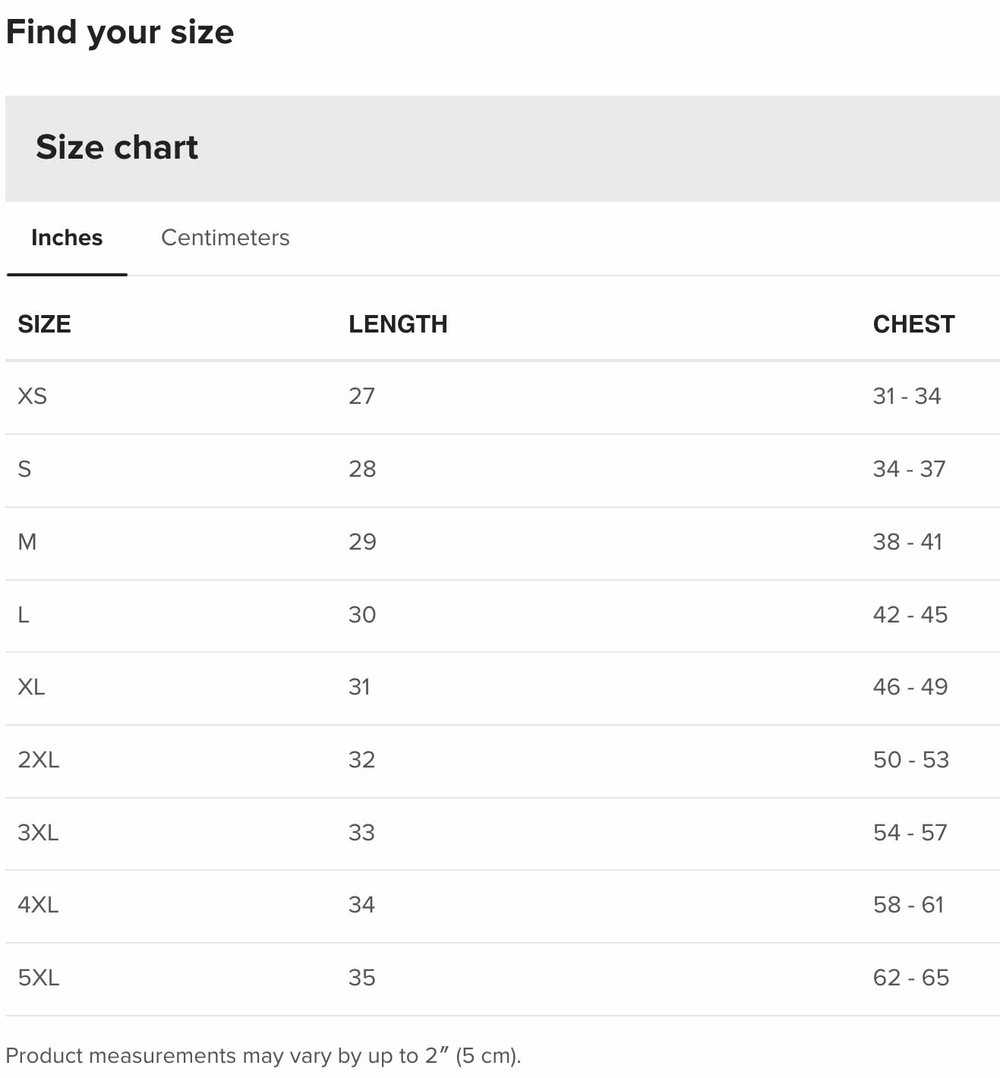This screenshot has height=1078, width=1000.
Task: Click the Size chart heading
Action: [x=117, y=148]
